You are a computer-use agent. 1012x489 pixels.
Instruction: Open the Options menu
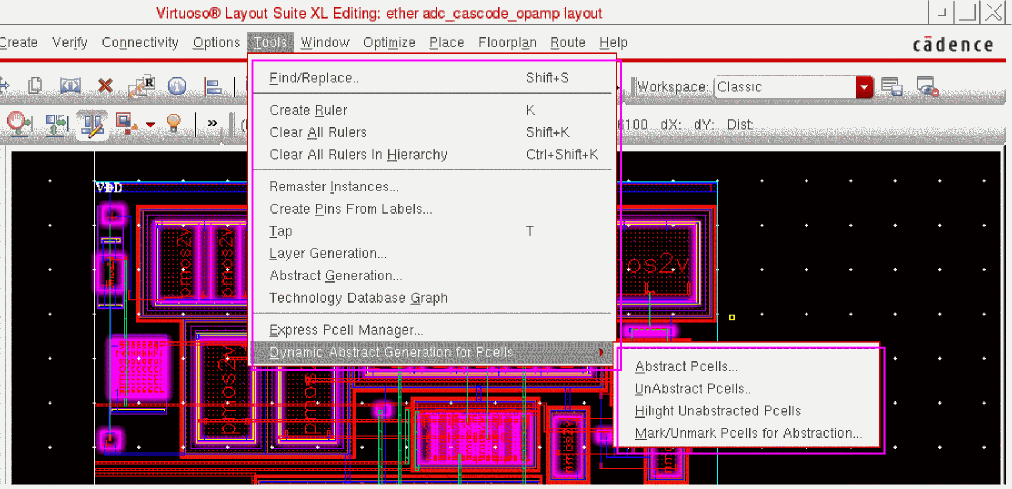pyautogui.click(x=216, y=43)
